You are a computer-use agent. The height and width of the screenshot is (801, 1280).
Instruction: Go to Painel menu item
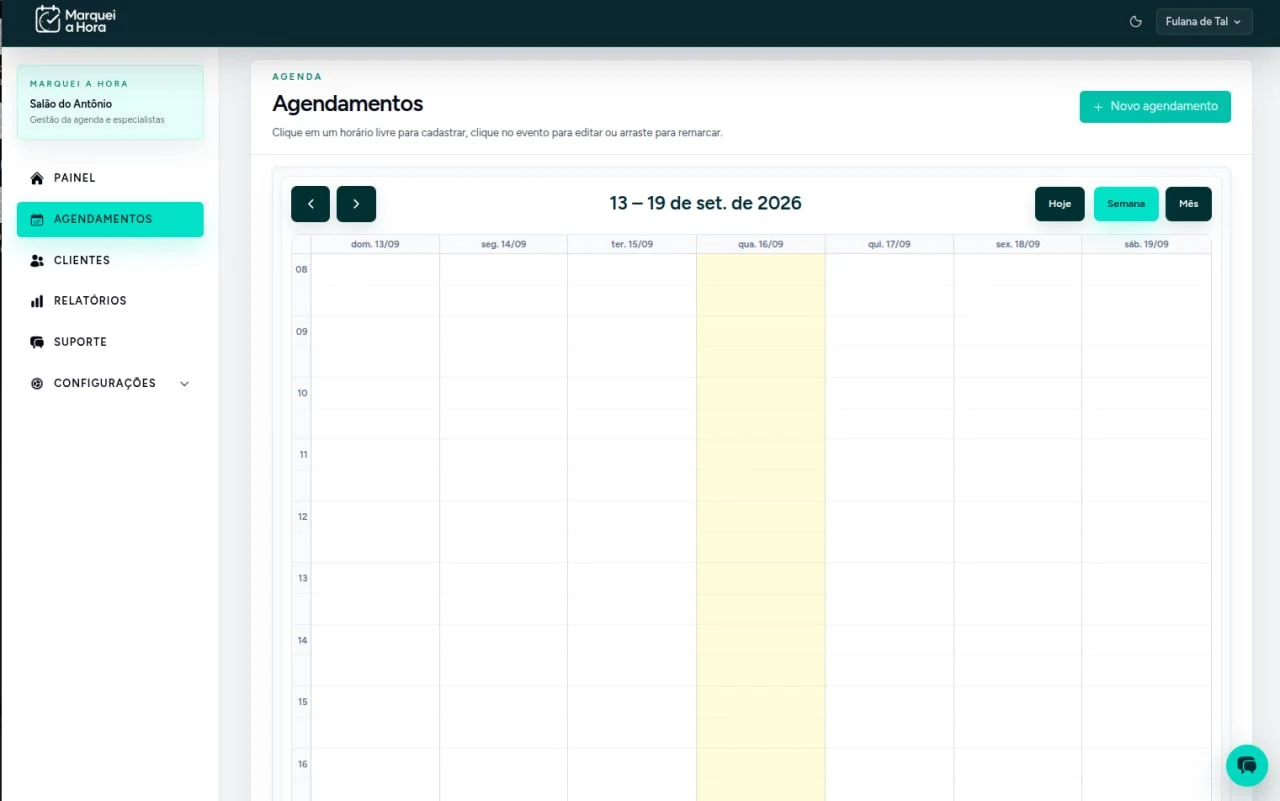[x=110, y=178]
